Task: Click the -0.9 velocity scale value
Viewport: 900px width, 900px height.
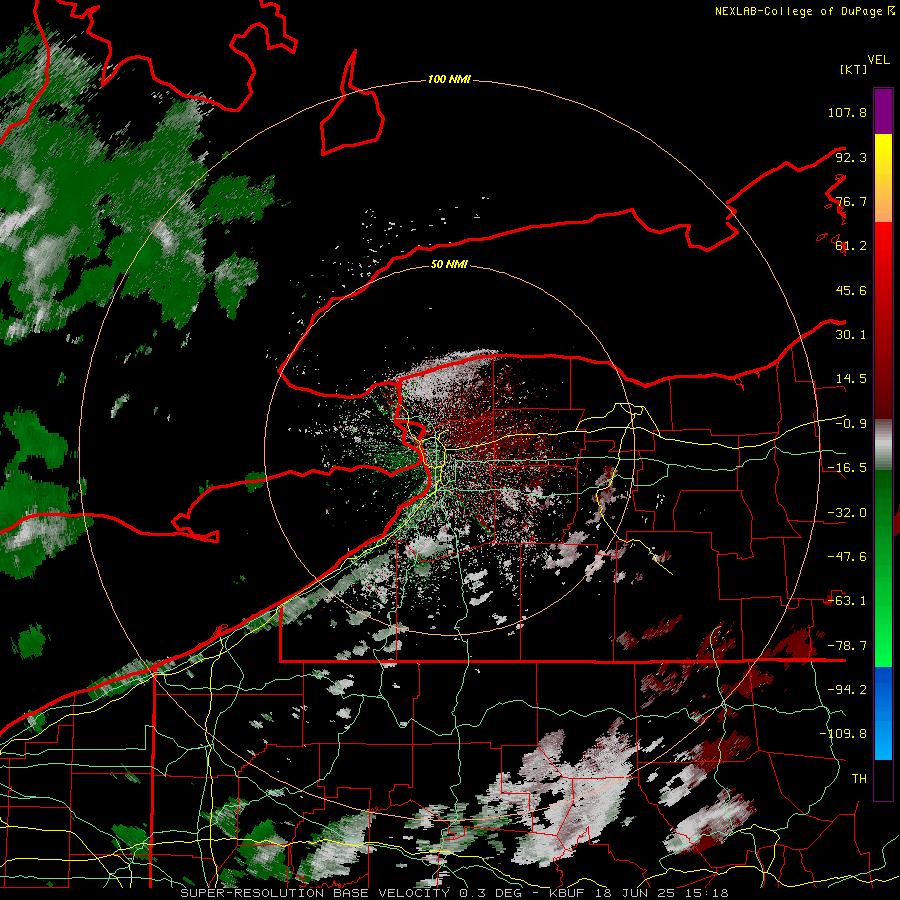Action: [851, 424]
